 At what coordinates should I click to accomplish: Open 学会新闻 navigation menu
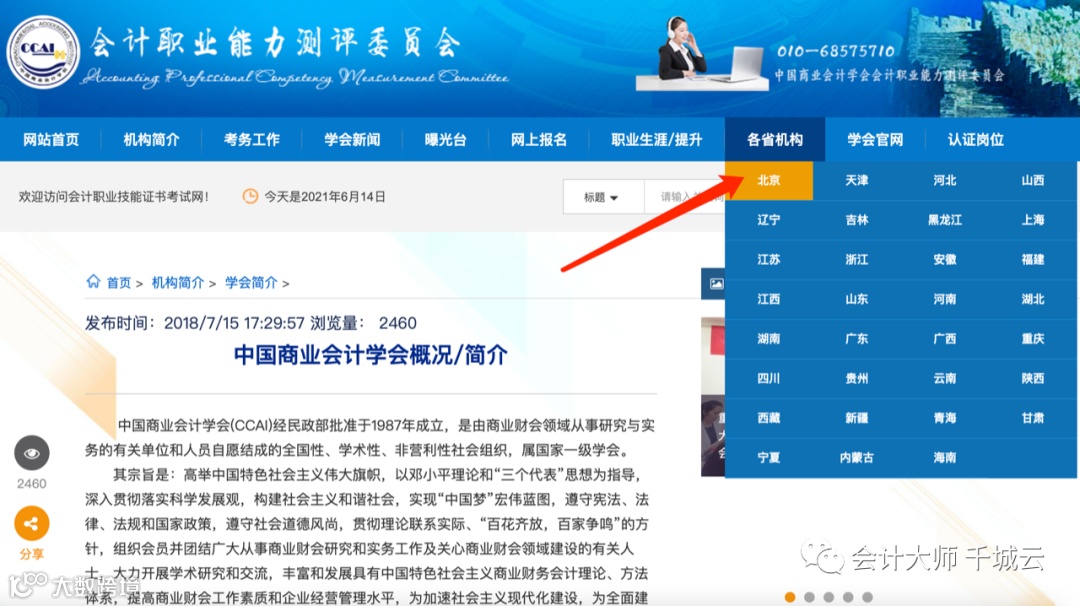click(x=352, y=140)
